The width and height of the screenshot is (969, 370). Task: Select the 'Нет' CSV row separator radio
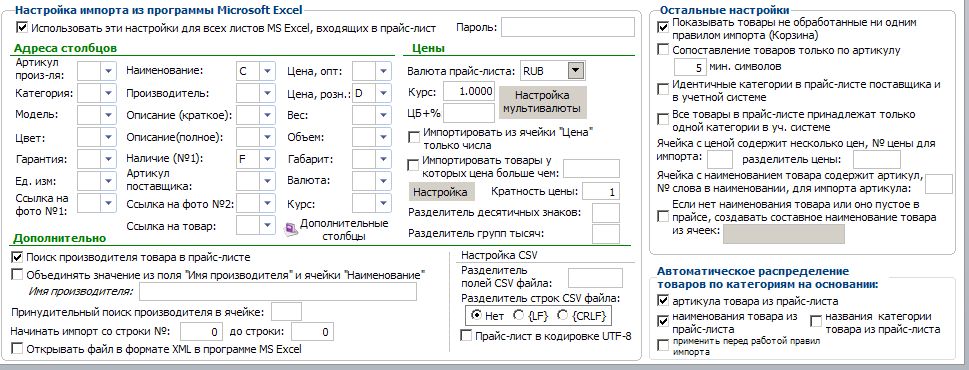pos(476,316)
